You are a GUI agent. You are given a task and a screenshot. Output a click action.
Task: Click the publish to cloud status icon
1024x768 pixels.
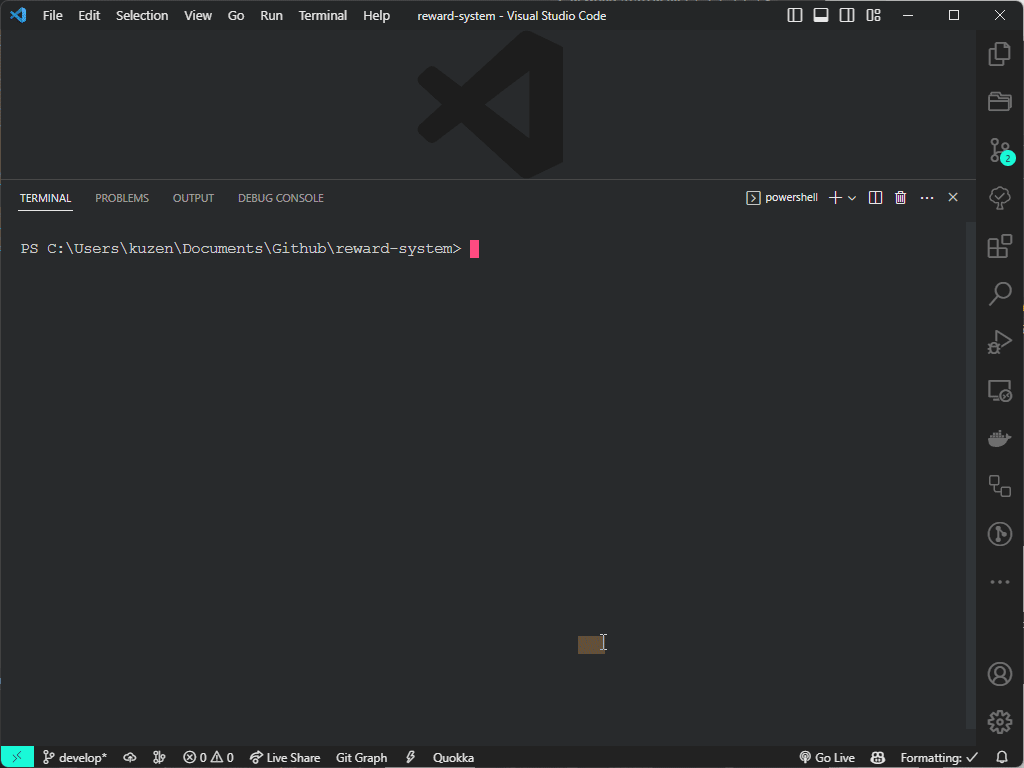130,758
